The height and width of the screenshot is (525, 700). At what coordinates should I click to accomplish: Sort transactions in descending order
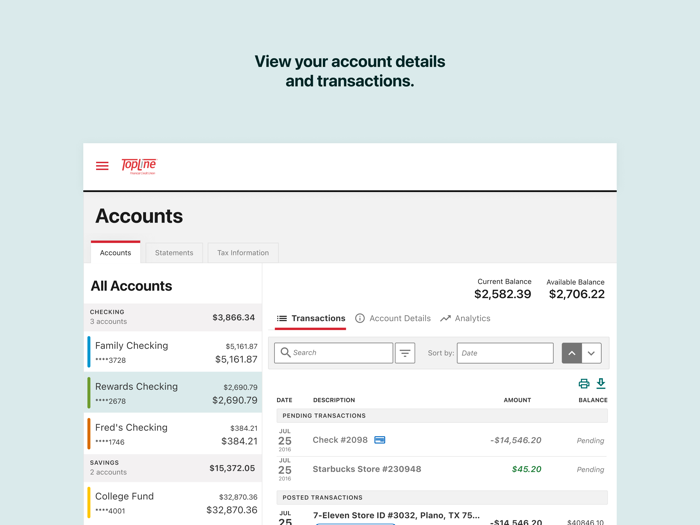pos(591,353)
